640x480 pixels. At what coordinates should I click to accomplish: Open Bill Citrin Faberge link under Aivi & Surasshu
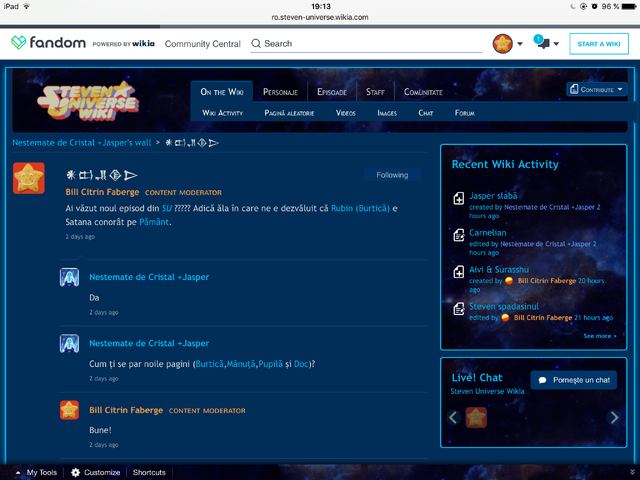[547, 281]
